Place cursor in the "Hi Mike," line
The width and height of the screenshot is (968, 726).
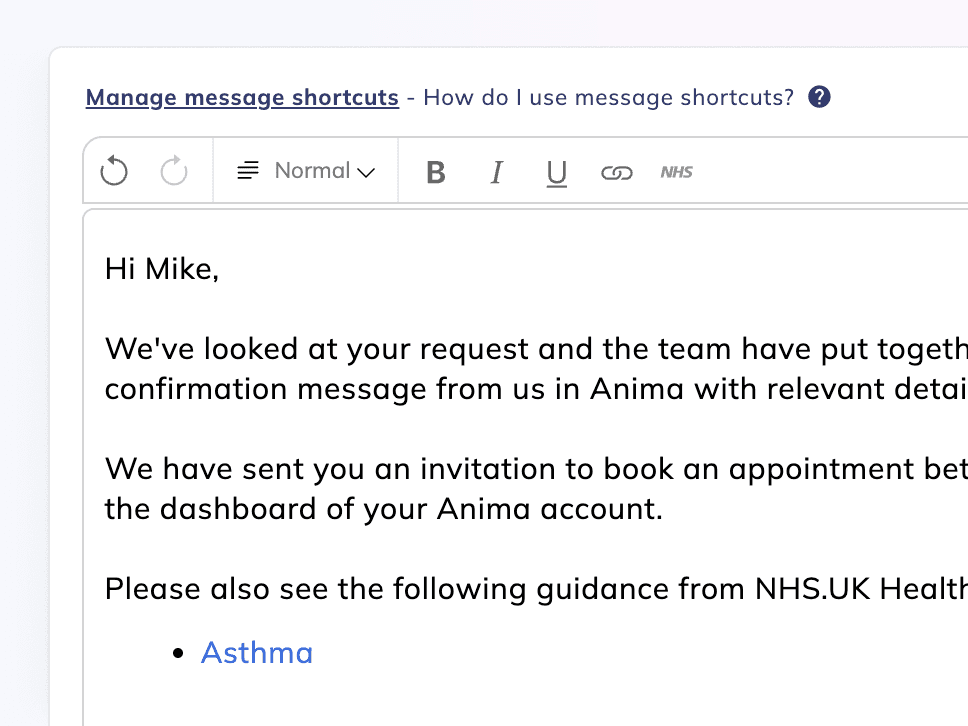click(162, 269)
